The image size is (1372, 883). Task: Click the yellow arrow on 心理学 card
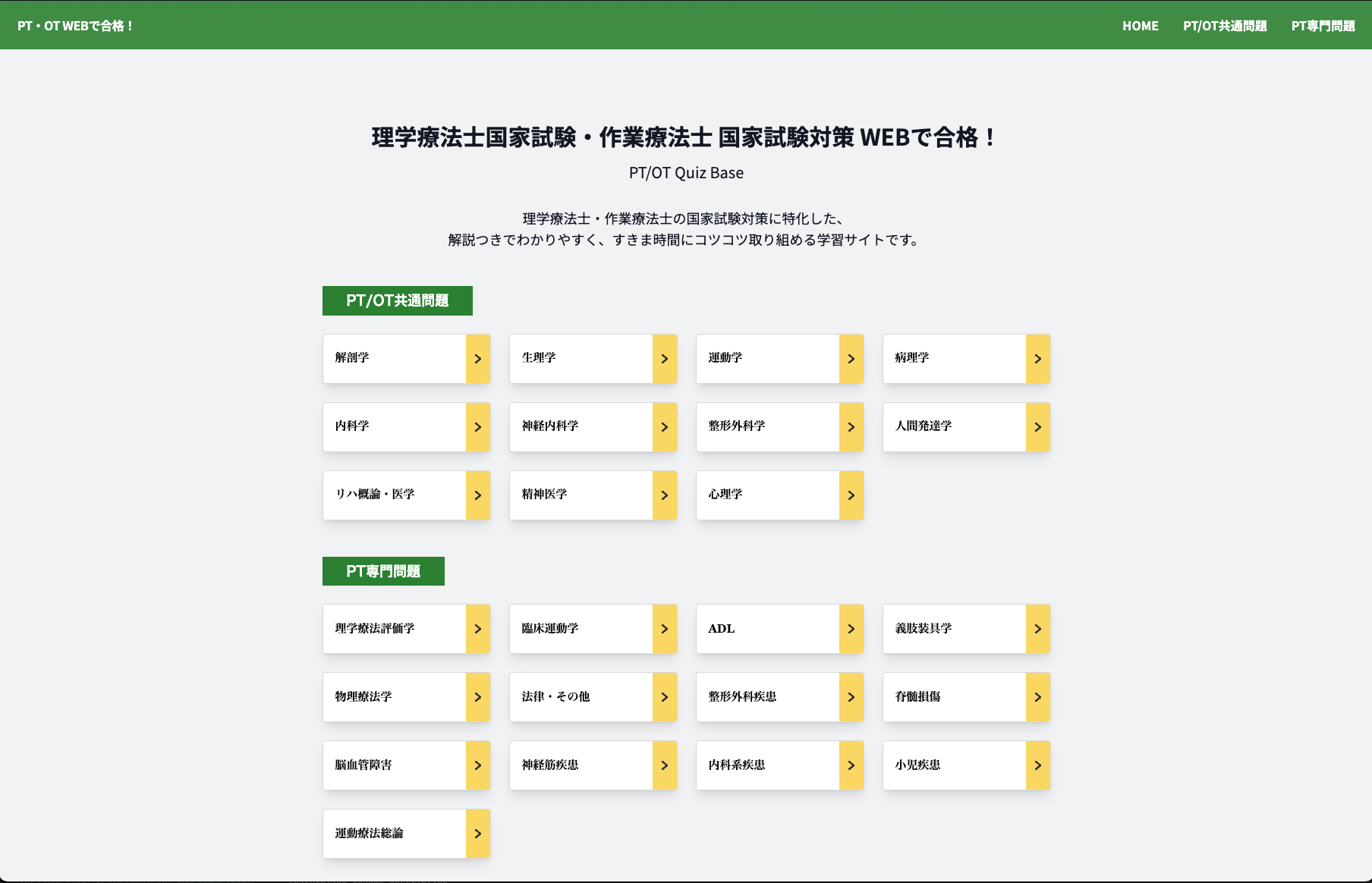pyautogui.click(x=851, y=495)
